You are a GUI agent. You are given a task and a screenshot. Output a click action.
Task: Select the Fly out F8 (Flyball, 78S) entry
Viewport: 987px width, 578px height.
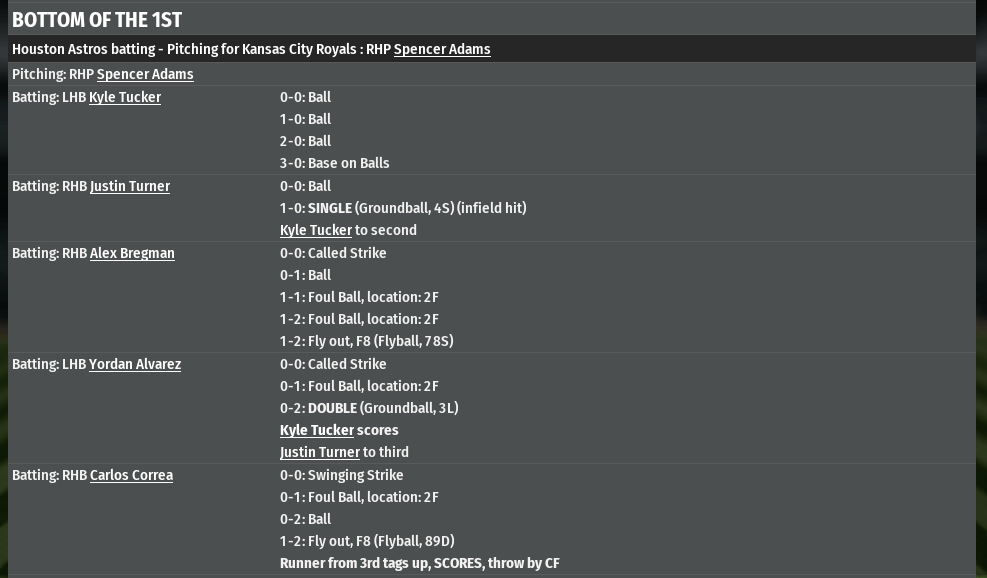click(367, 341)
